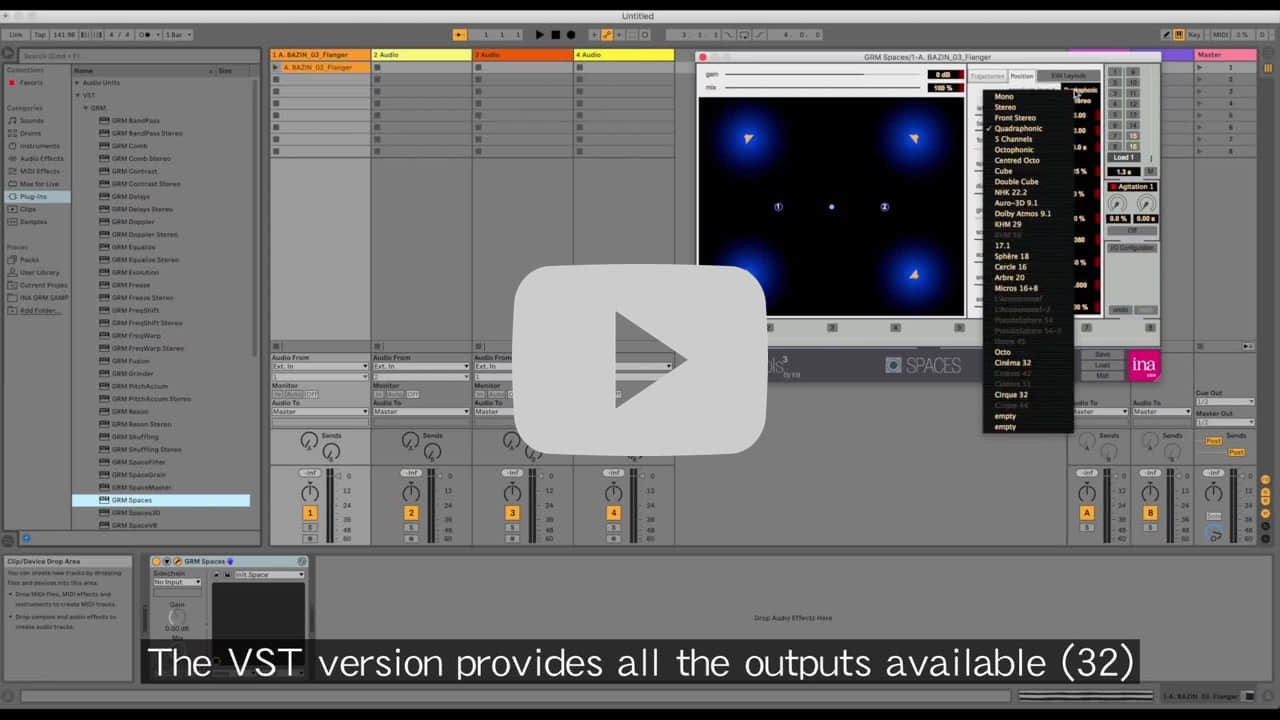The height and width of the screenshot is (720, 1280).
Task: Open Packs under Places
Action: pyautogui.click(x=29, y=259)
